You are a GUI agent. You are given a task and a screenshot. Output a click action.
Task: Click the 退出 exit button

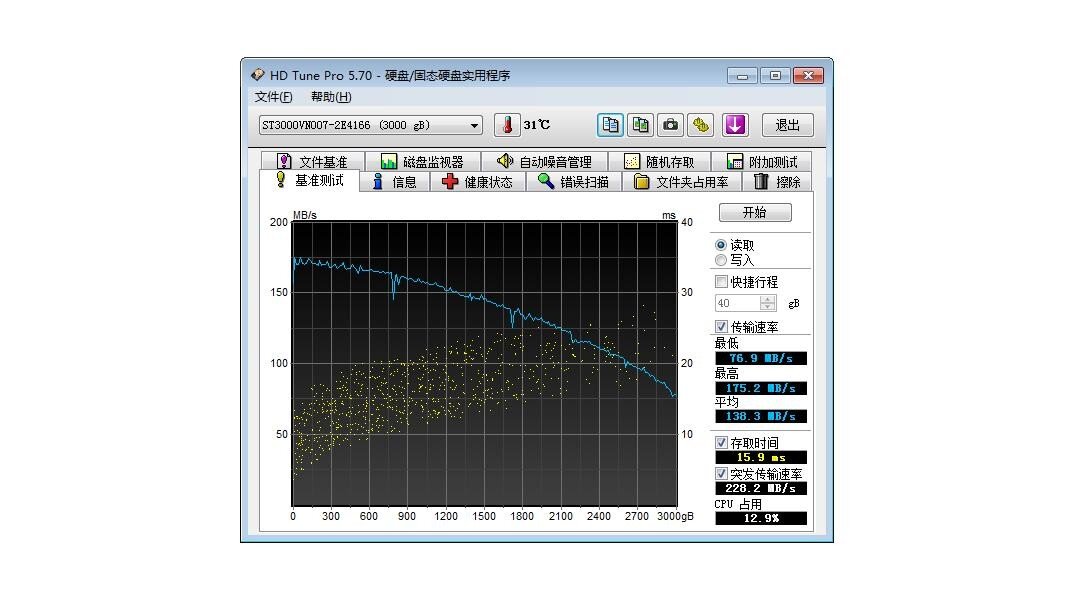point(787,125)
